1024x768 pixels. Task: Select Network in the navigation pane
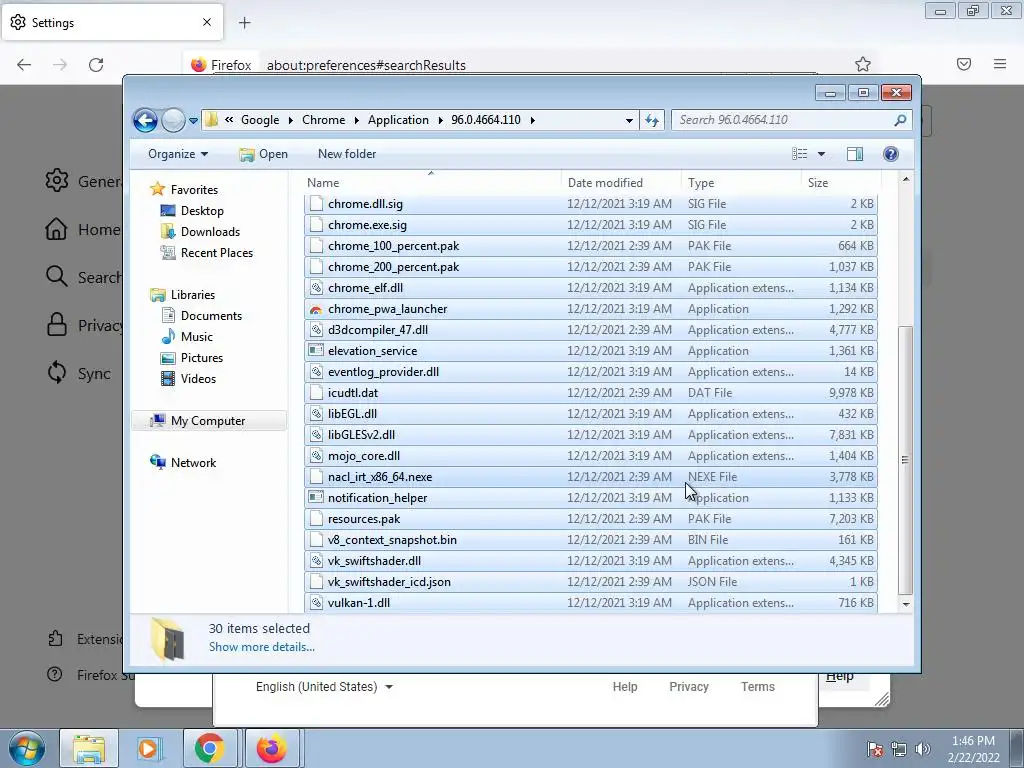click(x=193, y=462)
